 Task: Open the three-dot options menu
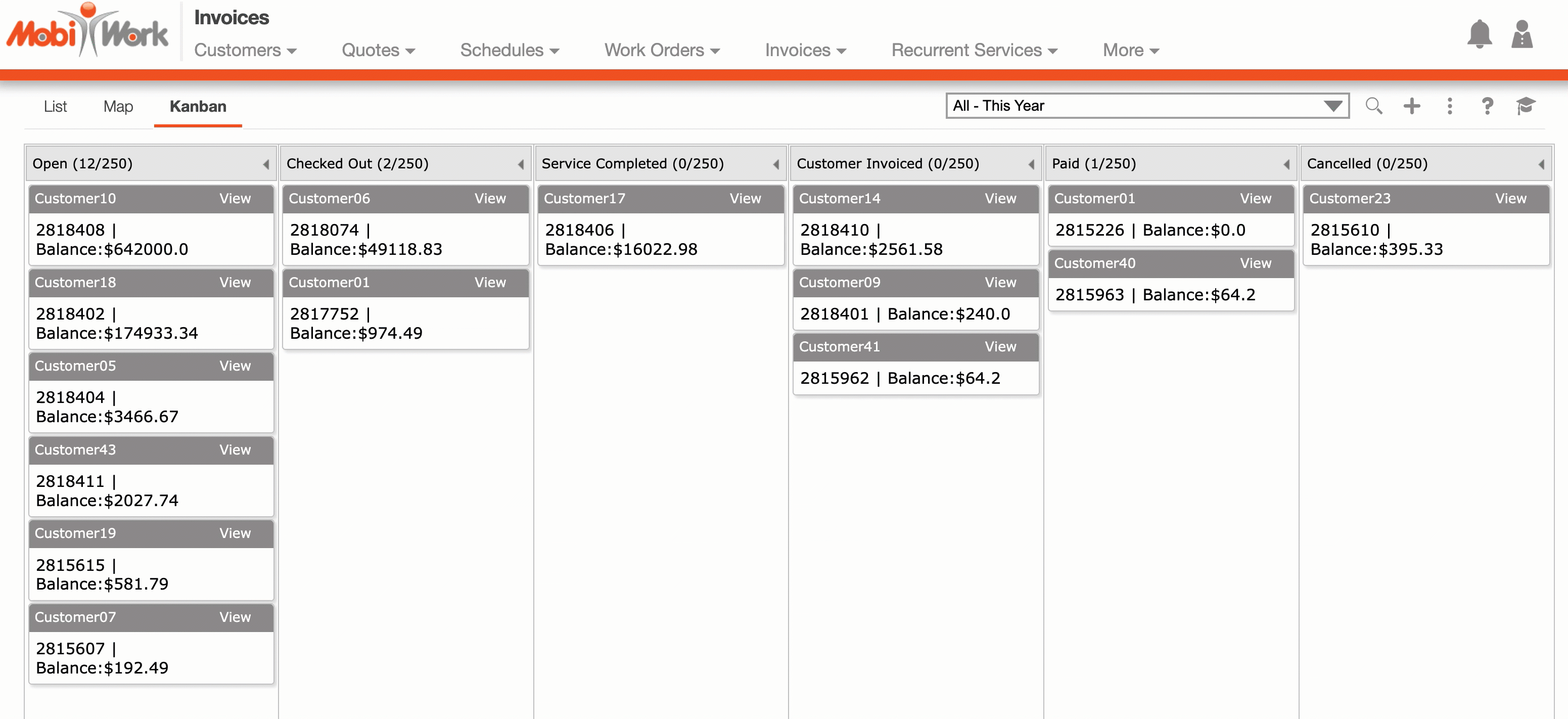1449,106
